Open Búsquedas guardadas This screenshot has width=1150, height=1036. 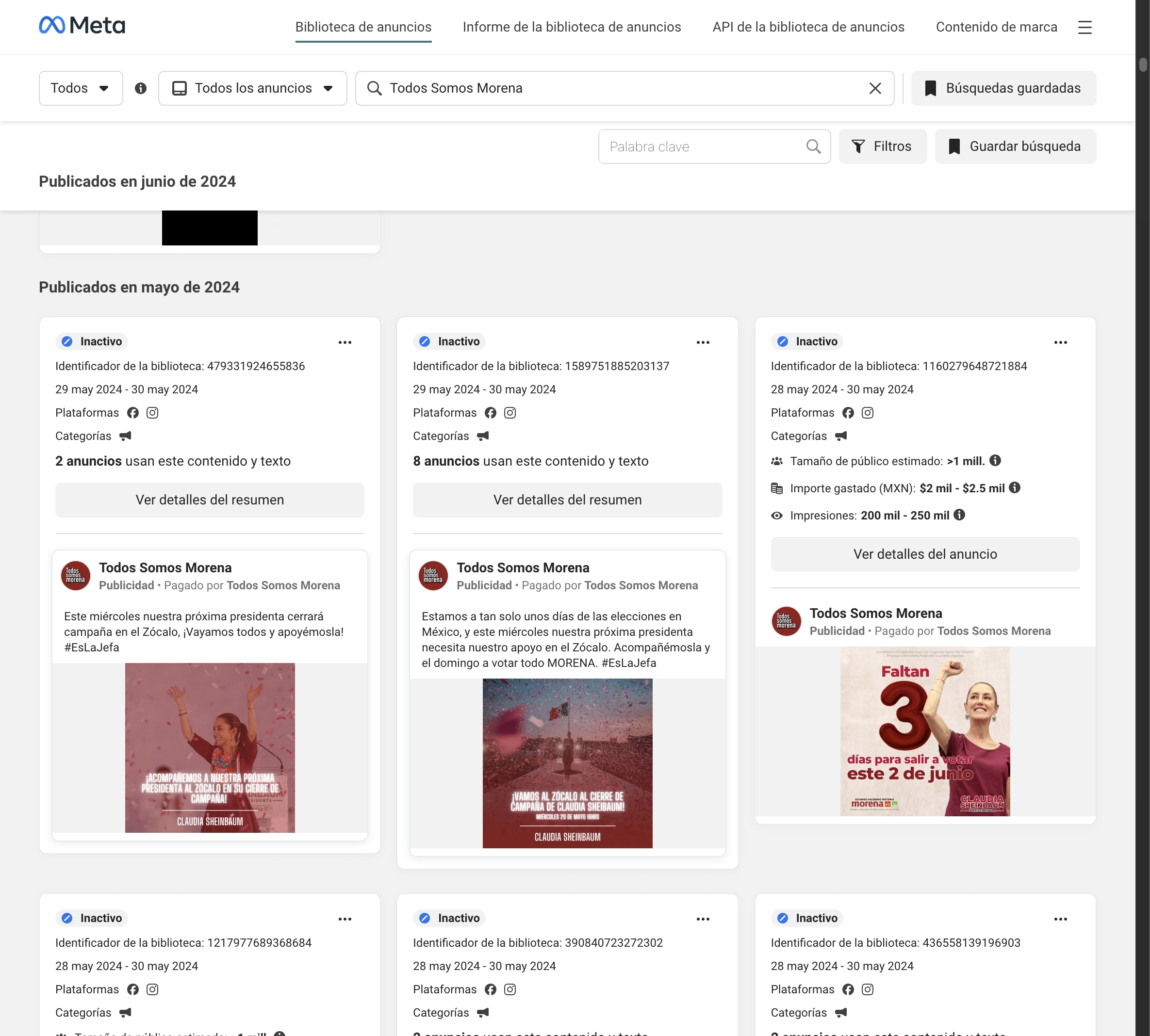1003,88
